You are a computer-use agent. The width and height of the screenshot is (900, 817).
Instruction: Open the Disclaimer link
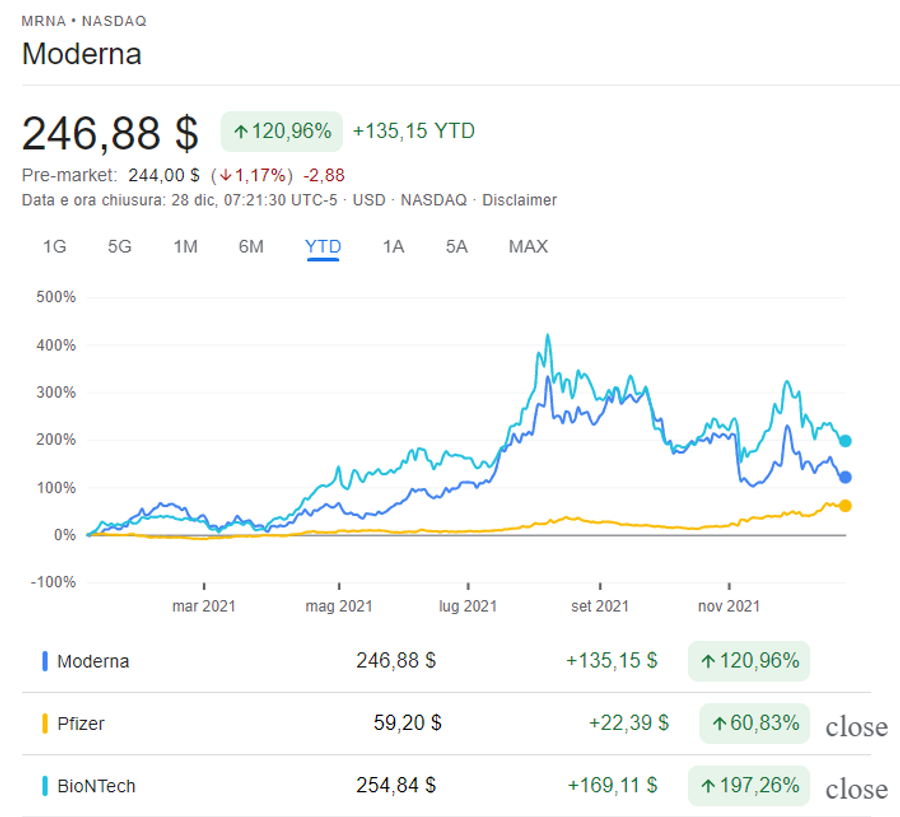coord(519,200)
